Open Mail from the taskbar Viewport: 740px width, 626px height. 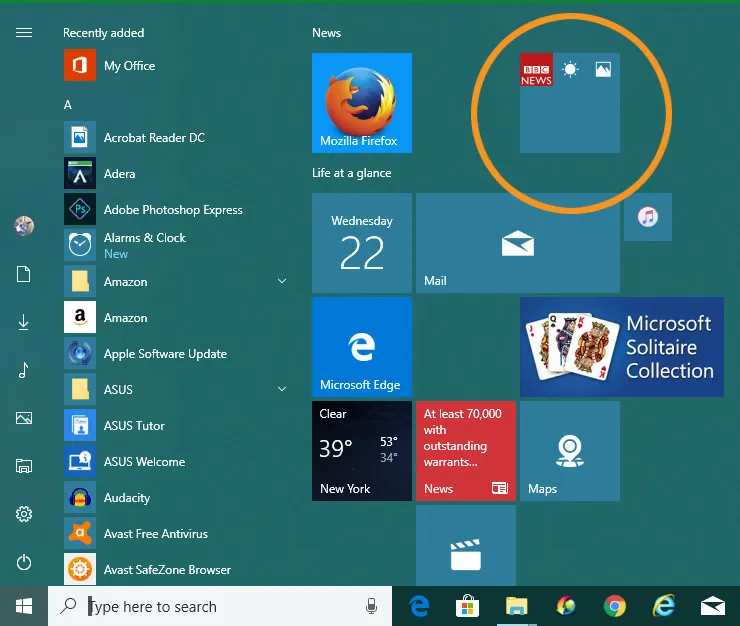tap(713, 606)
